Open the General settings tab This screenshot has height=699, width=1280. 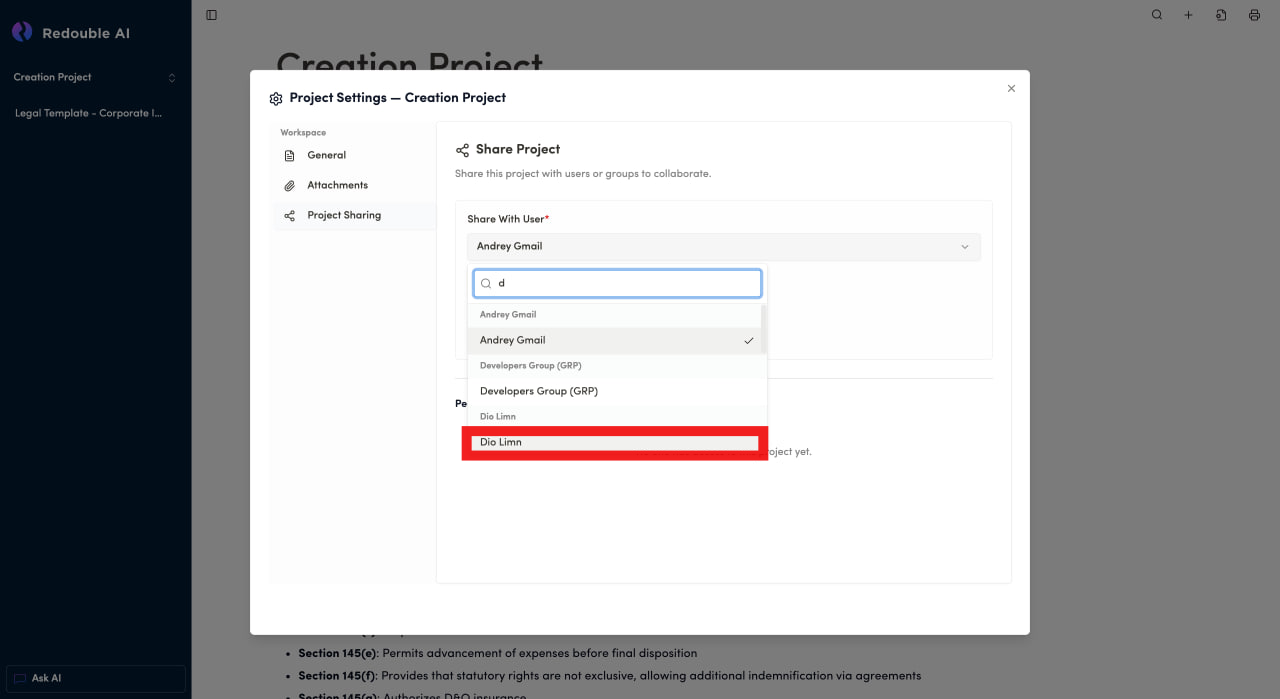pos(326,156)
